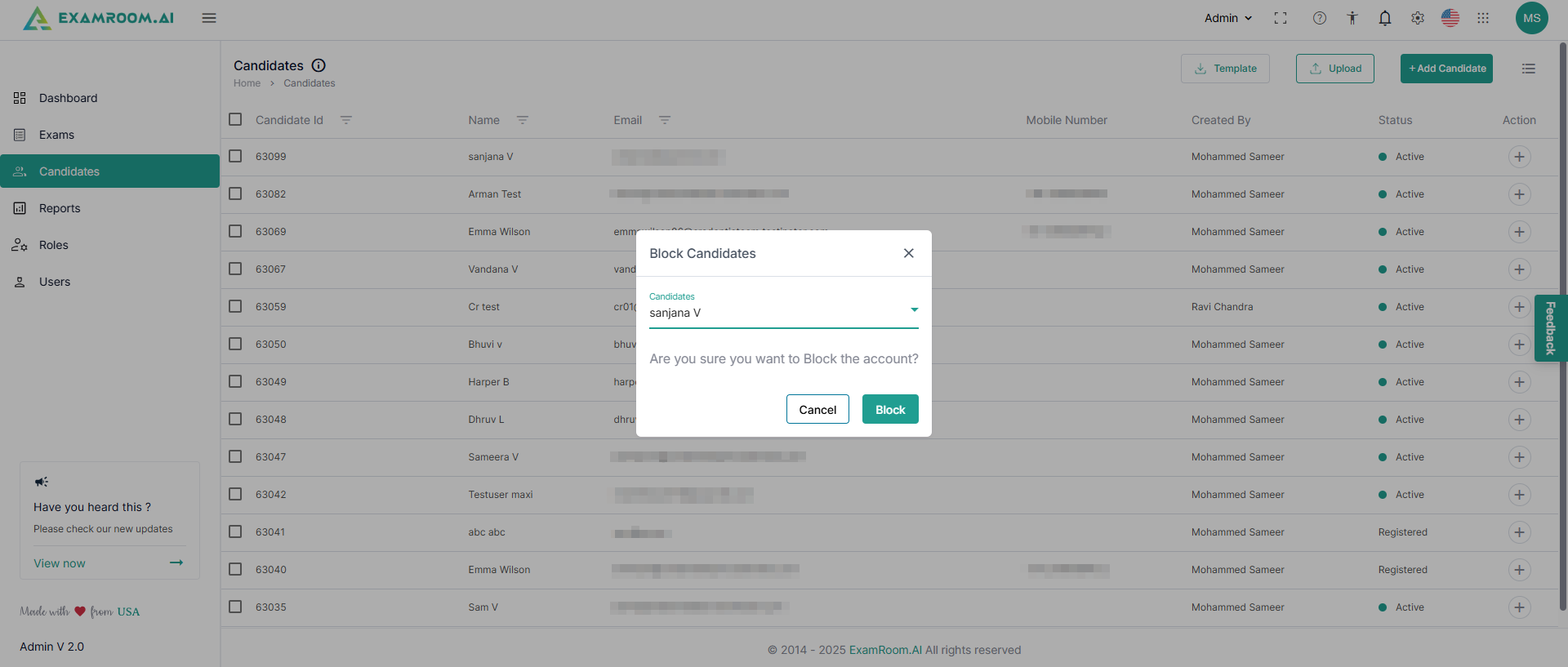Toggle fullscreen mode icon

1281,18
